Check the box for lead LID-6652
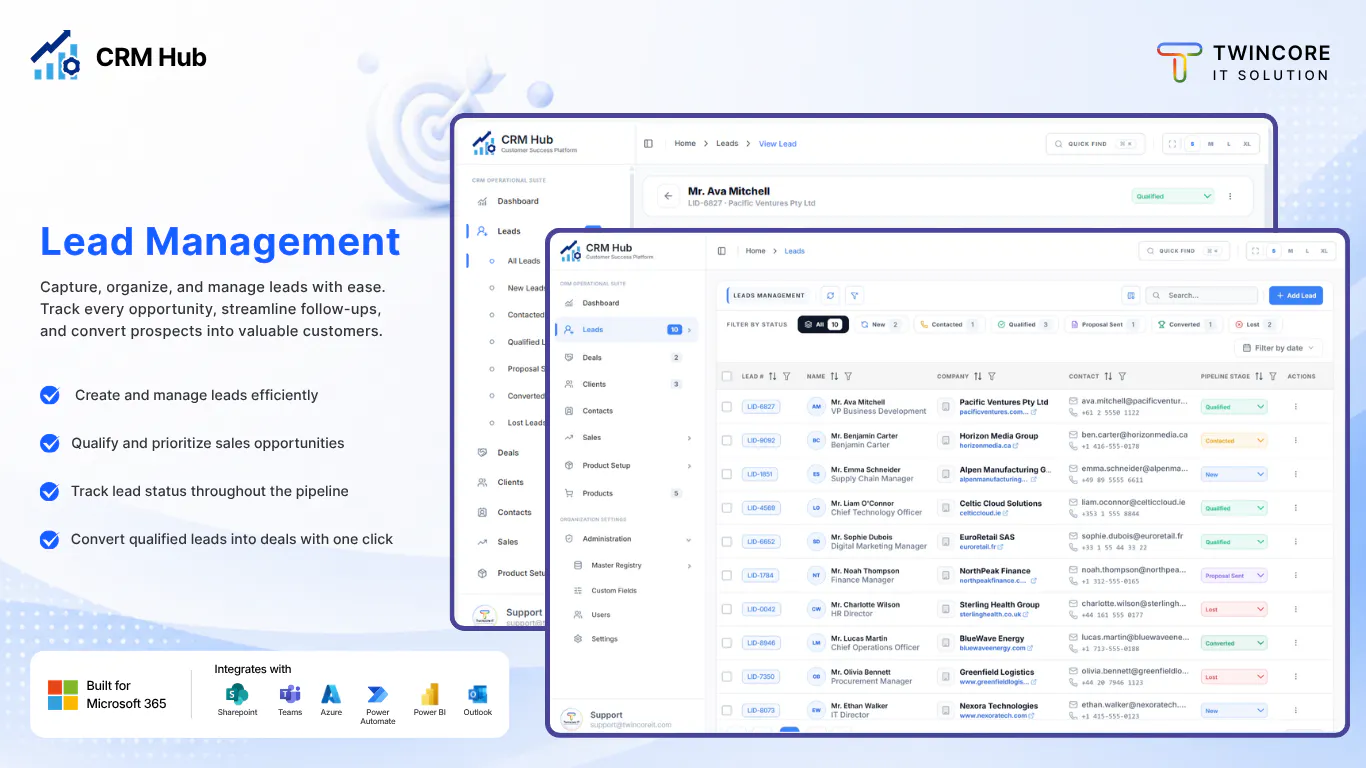The width and height of the screenshot is (1366, 768). 727,542
